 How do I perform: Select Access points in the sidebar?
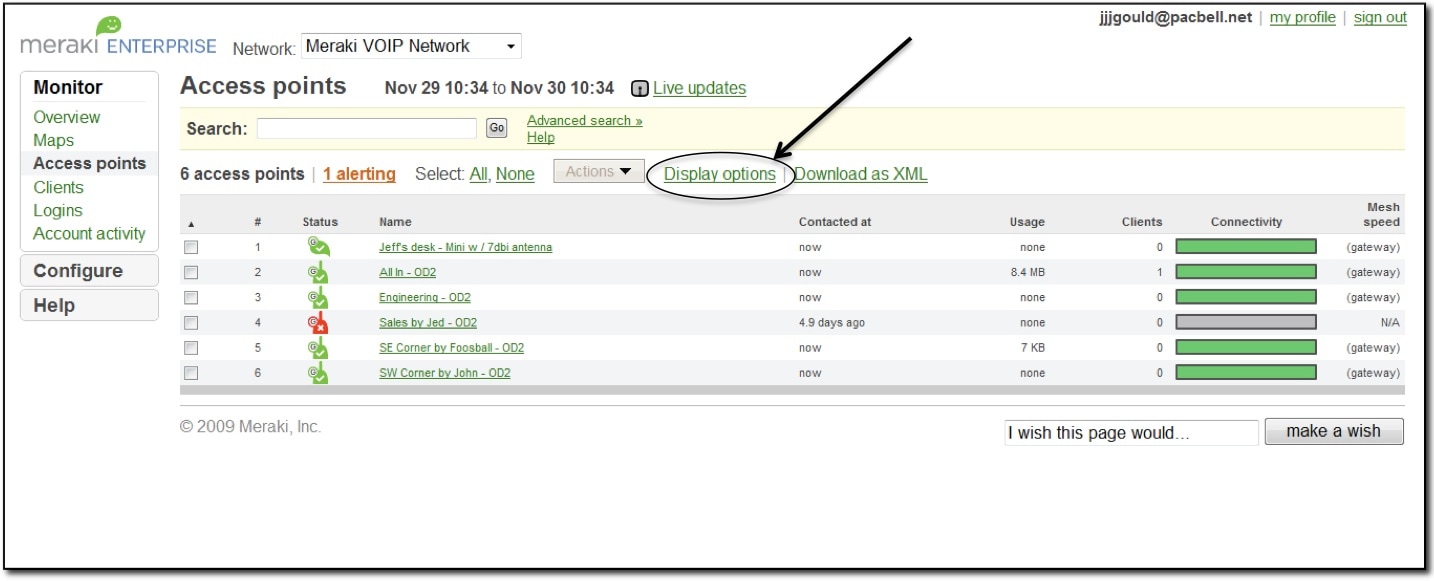tap(89, 164)
